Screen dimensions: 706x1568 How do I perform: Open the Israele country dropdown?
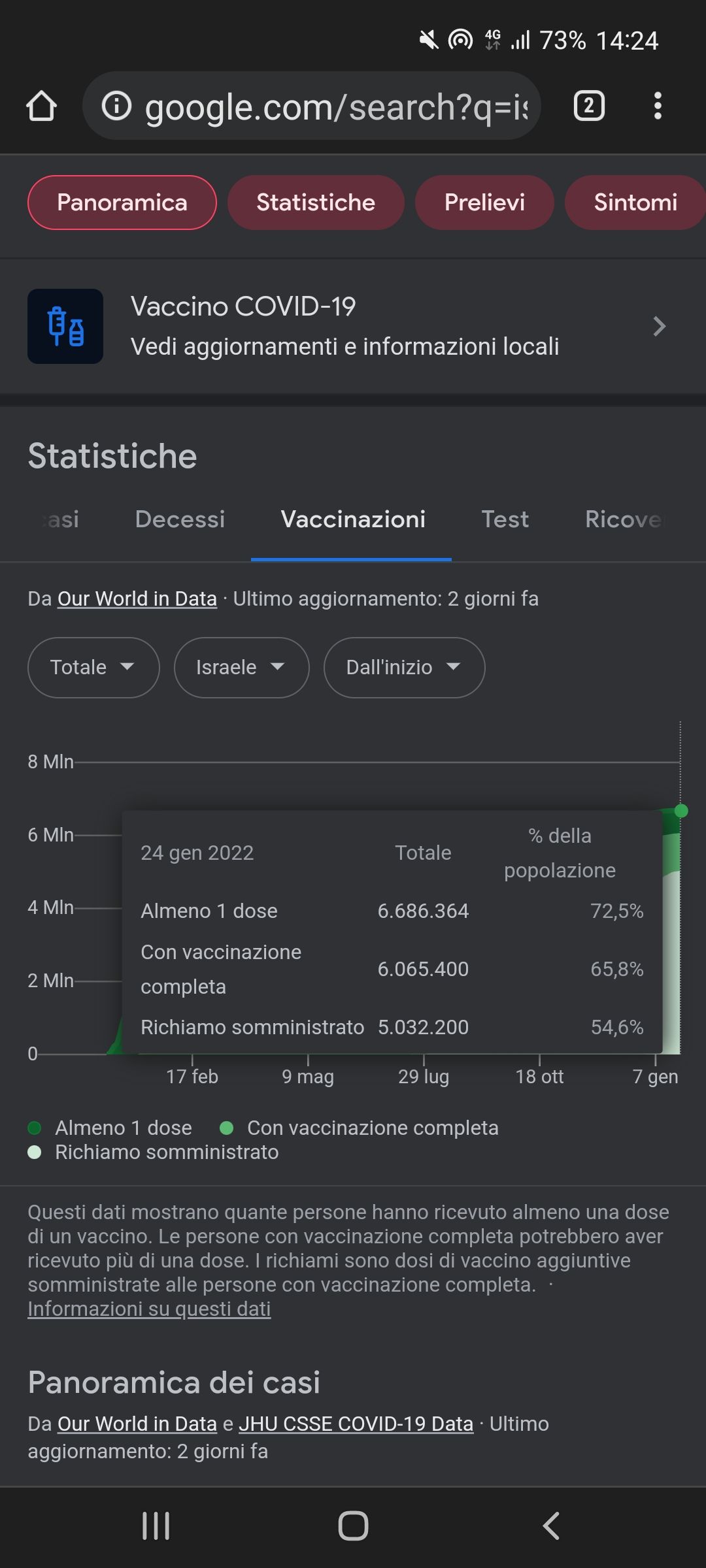click(241, 667)
